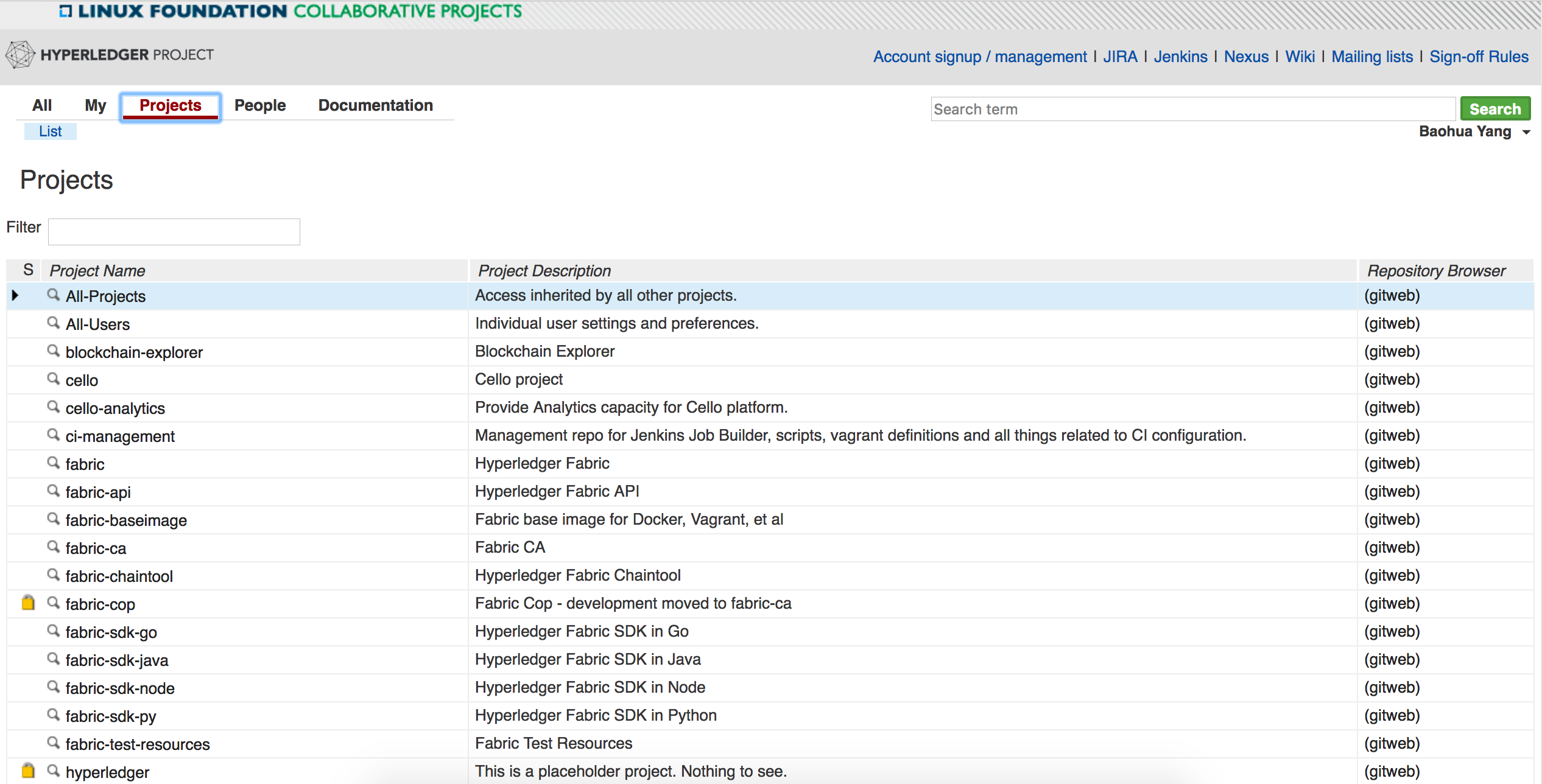Screen dimensions: 1542x784
Task: Click the search icon next to fabric-sdk-node
Action: pyautogui.click(x=54, y=687)
